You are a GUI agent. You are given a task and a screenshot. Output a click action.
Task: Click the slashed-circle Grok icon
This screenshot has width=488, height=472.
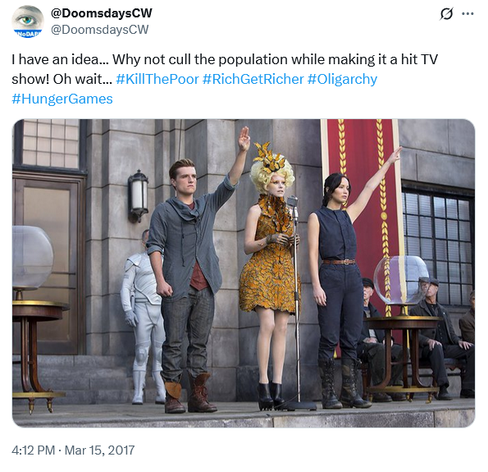point(446,14)
